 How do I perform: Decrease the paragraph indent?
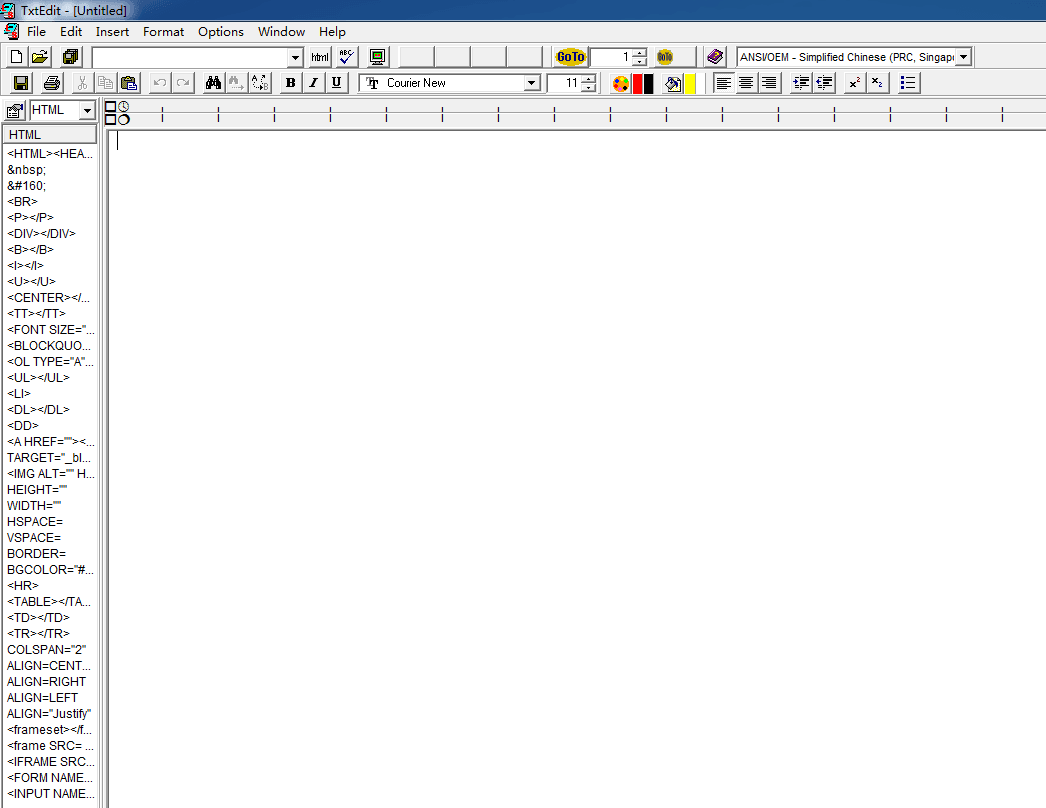[825, 83]
